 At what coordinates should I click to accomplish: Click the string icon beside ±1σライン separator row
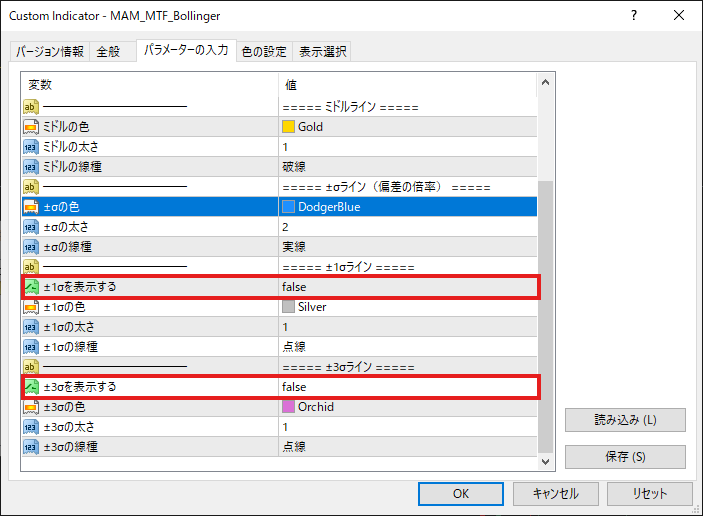tap(30, 267)
